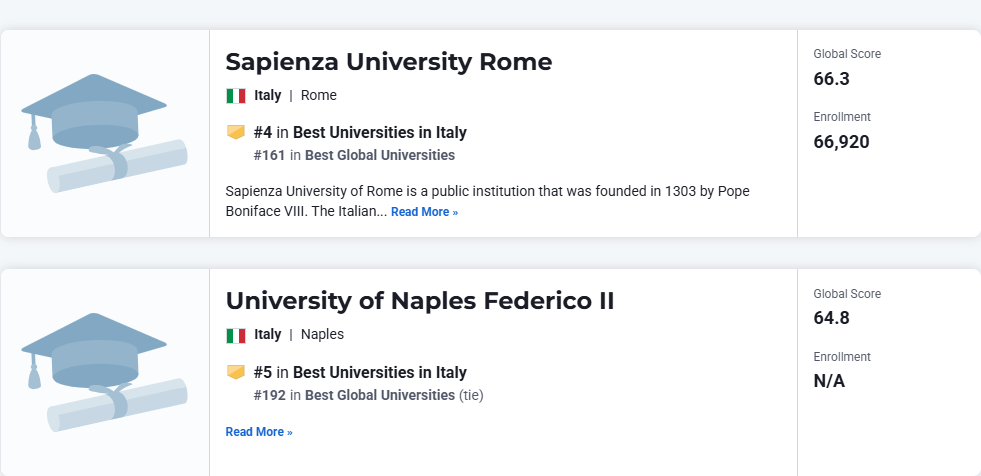Click the Naples city label
The image size is (981, 476).
tap(322, 334)
